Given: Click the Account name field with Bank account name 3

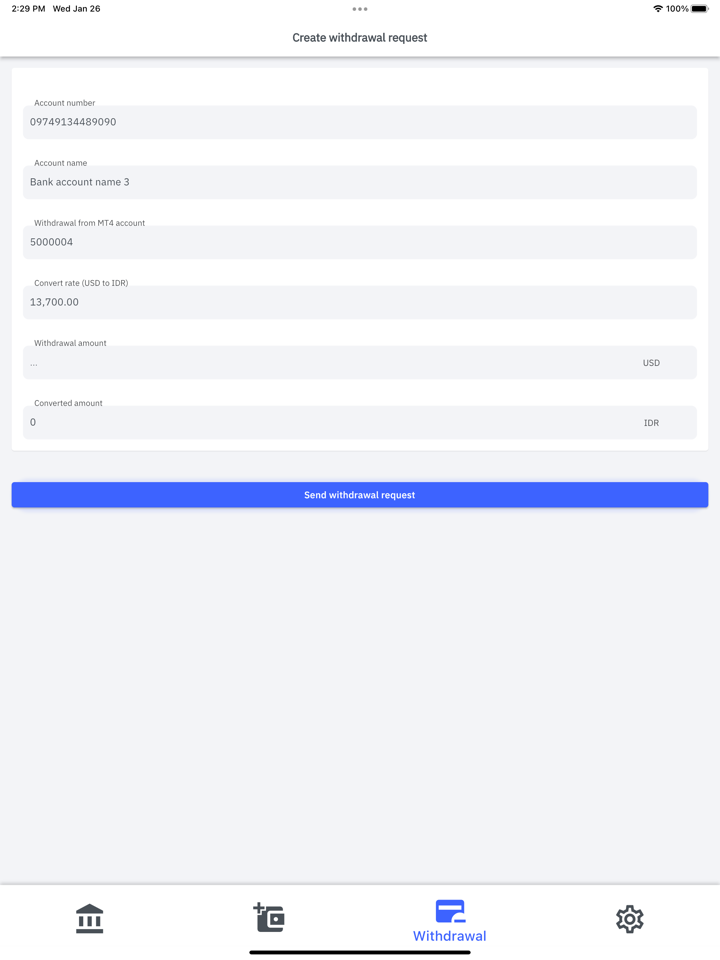Looking at the screenshot, I should click(x=360, y=182).
